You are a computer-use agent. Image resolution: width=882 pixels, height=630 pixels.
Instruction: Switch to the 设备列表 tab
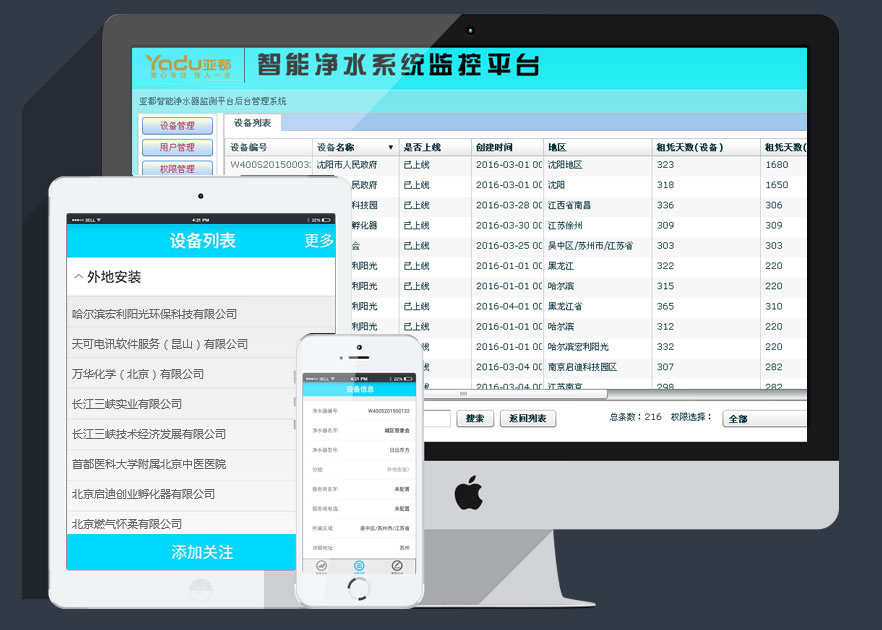pyautogui.click(x=252, y=123)
